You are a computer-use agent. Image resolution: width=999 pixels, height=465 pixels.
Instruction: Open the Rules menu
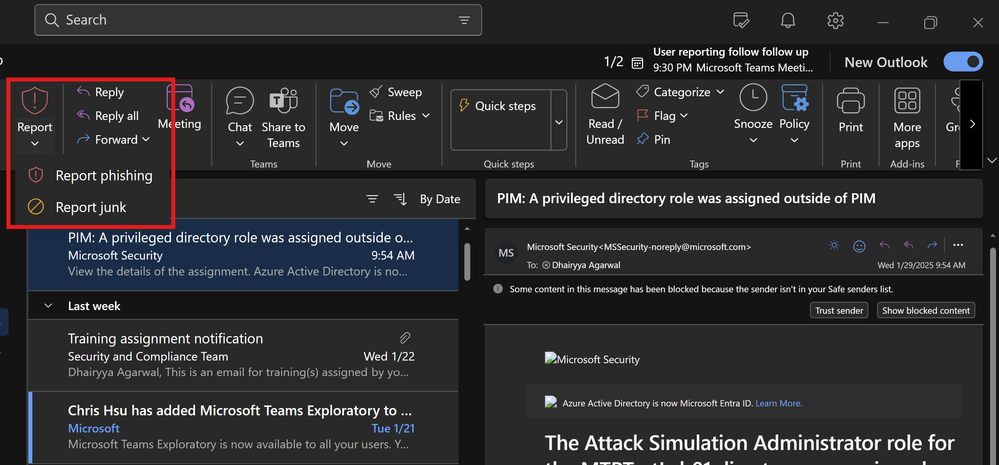point(399,116)
